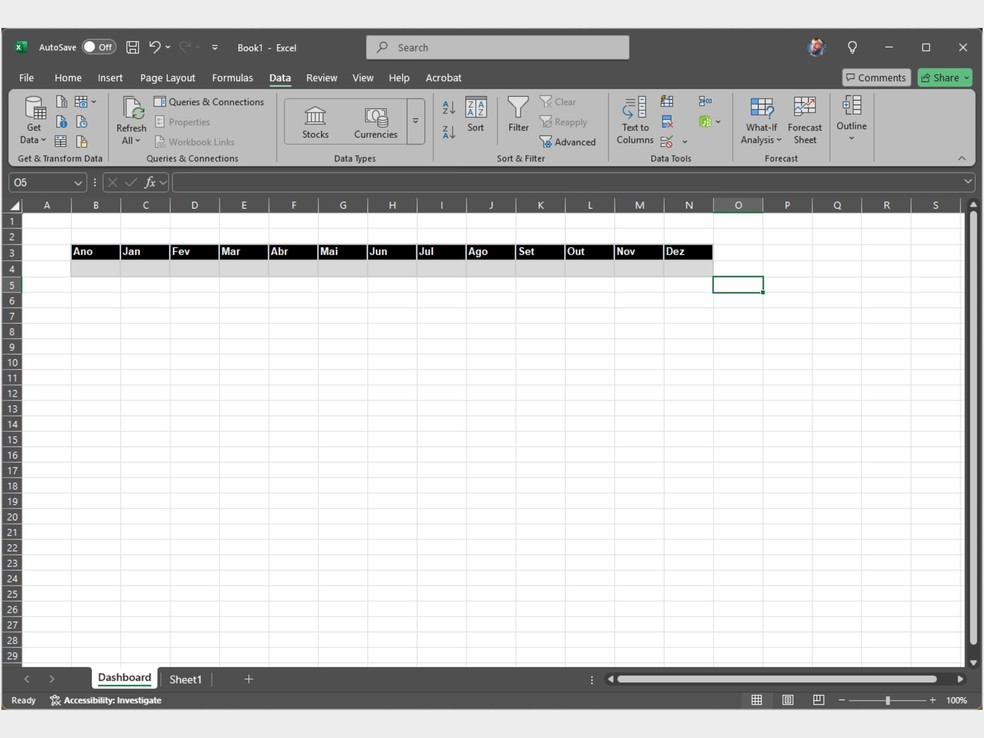Screen dimensions: 984x738
Task: Click in the Search box
Action: click(498, 48)
